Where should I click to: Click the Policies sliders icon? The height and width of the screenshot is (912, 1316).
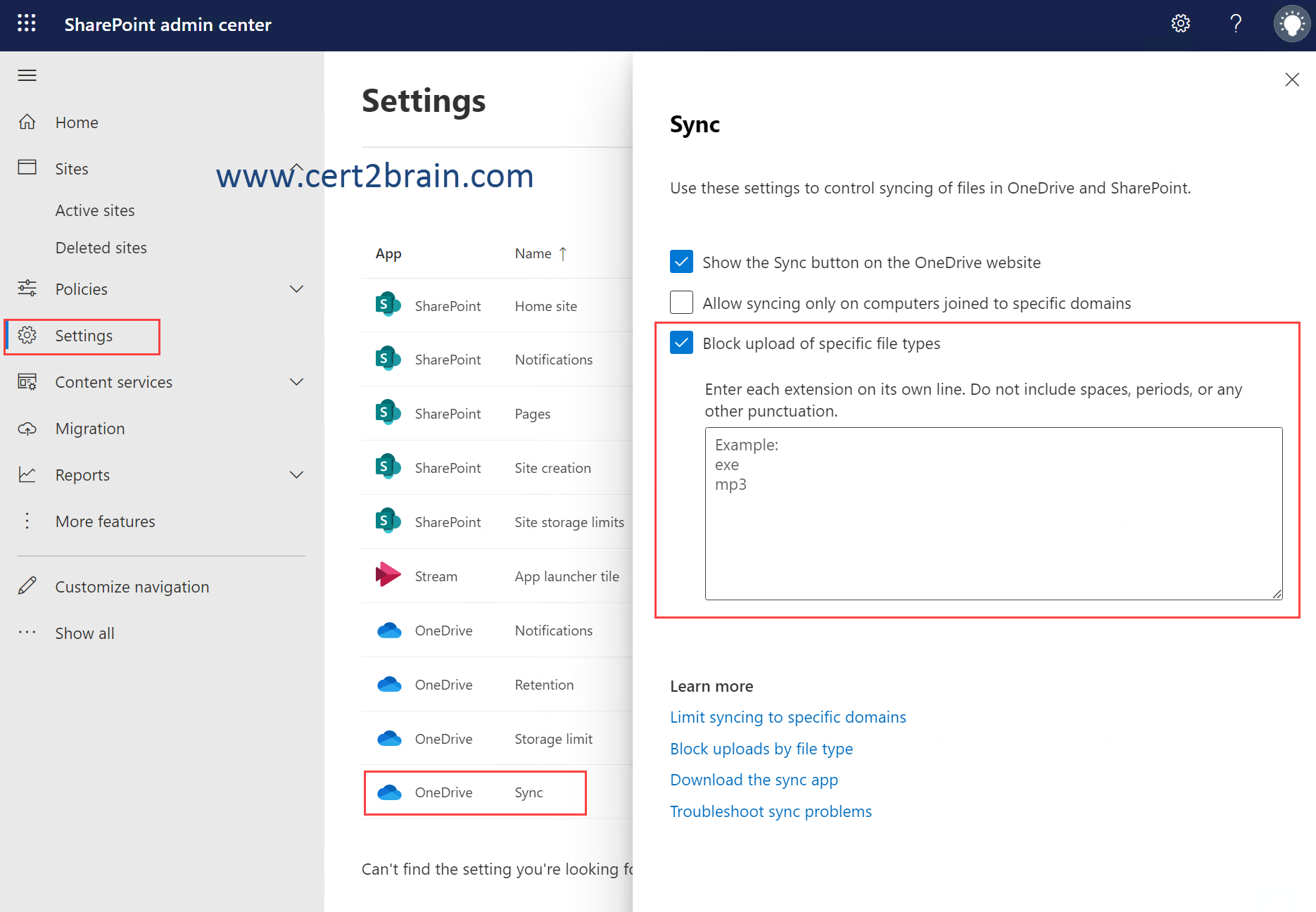pos(27,288)
